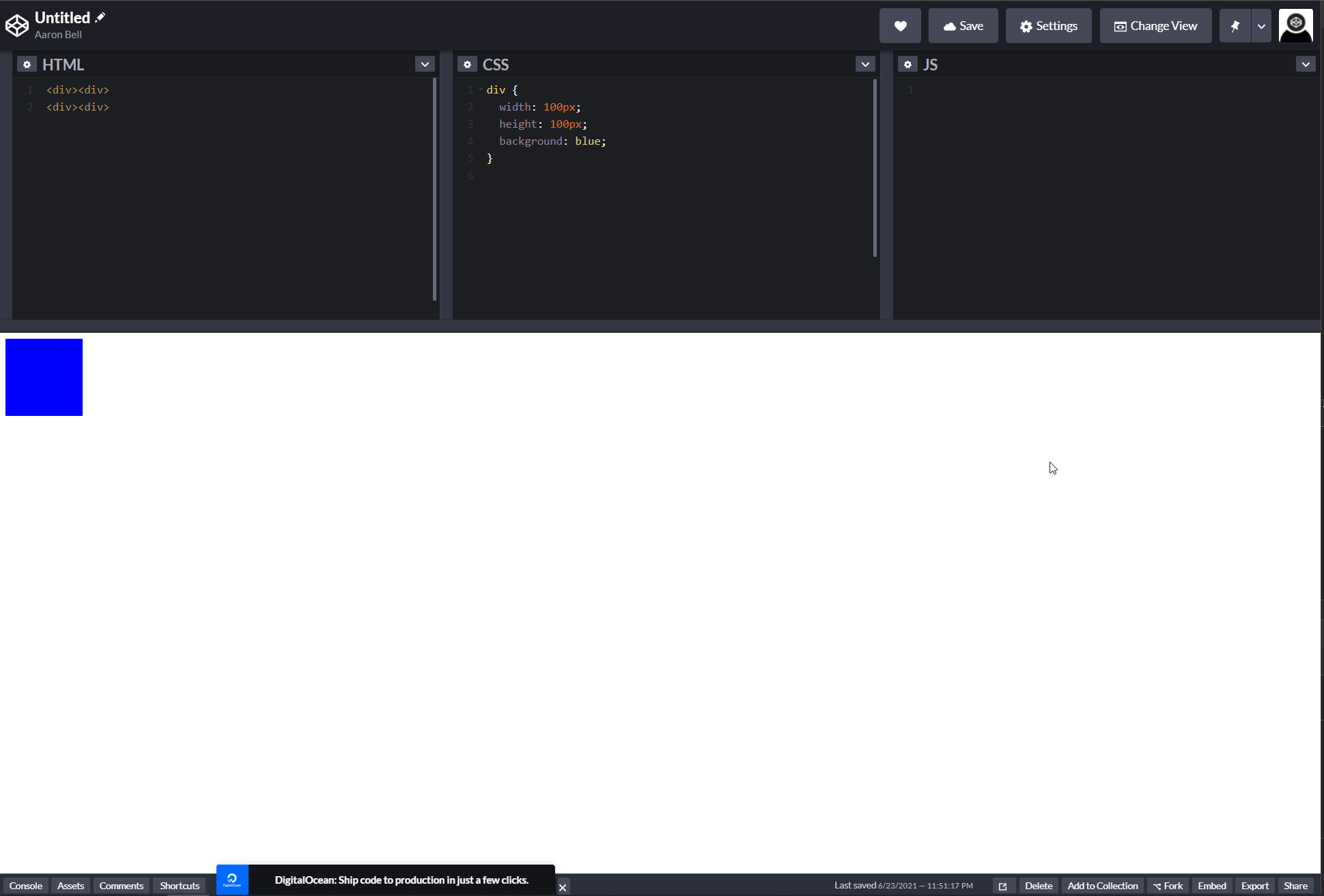
Task: Open HTML editor settings gear
Action: (27, 64)
